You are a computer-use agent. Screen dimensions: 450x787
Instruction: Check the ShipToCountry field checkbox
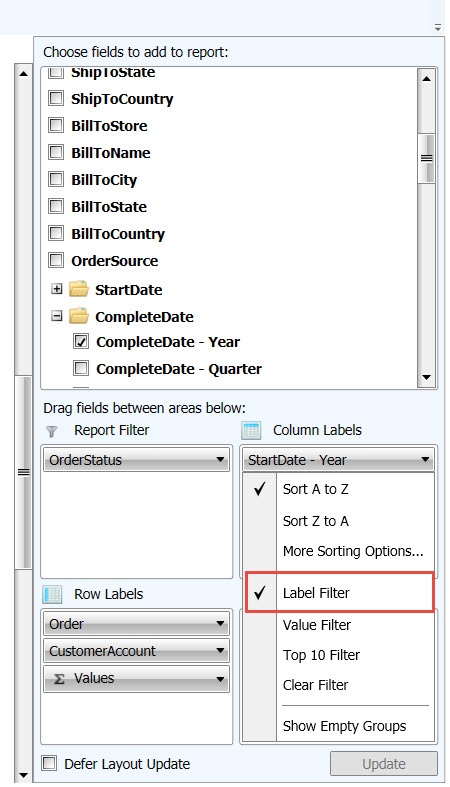(x=56, y=98)
